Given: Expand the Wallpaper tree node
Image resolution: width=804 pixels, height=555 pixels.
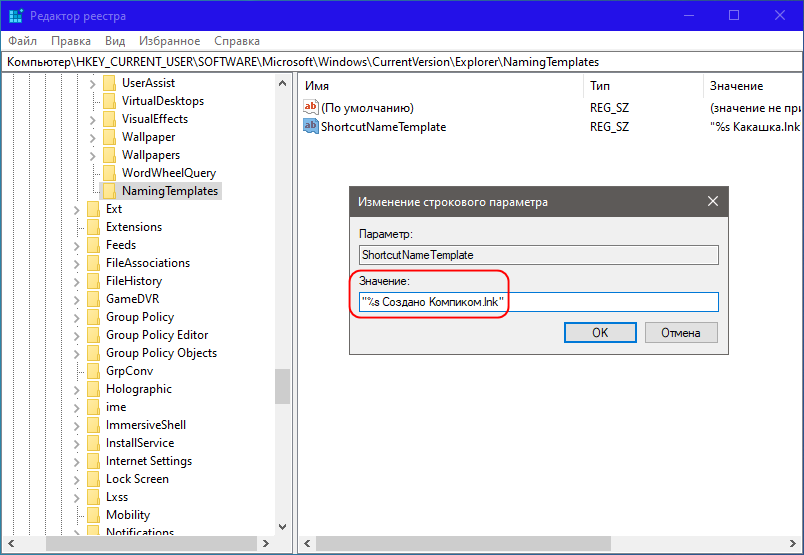Looking at the screenshot, I should tap(92, 137).
